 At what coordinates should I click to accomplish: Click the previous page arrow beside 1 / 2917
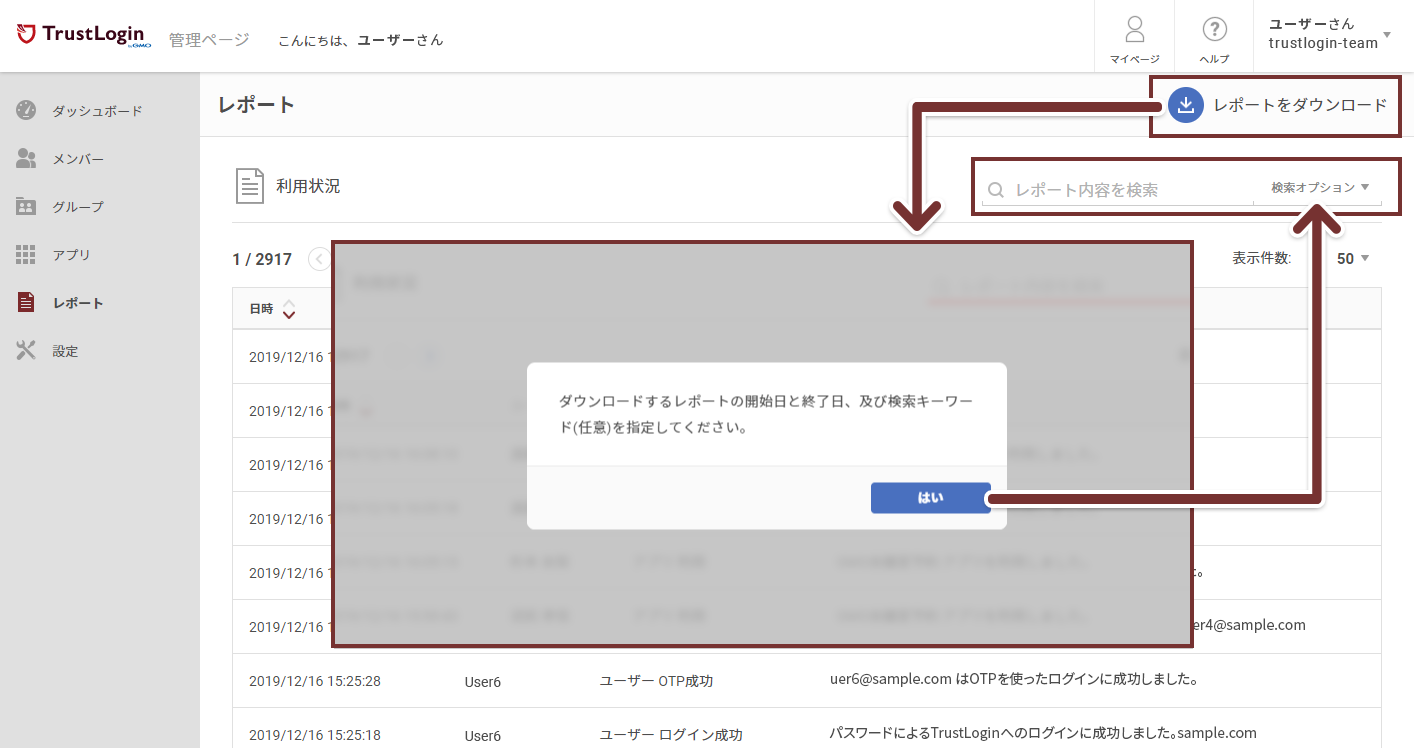coord(319,259)
